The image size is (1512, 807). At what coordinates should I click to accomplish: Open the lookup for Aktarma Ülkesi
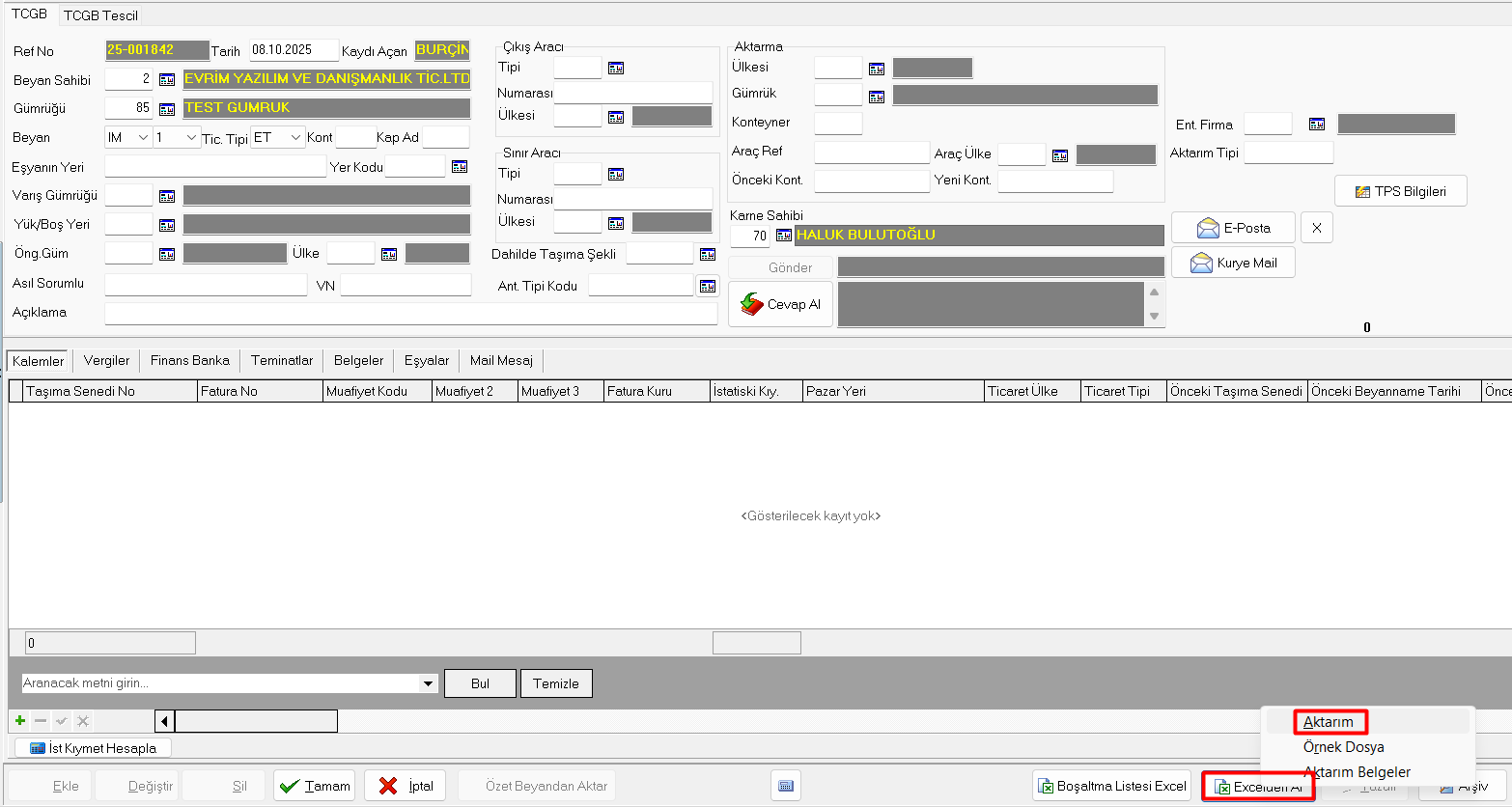877,69
